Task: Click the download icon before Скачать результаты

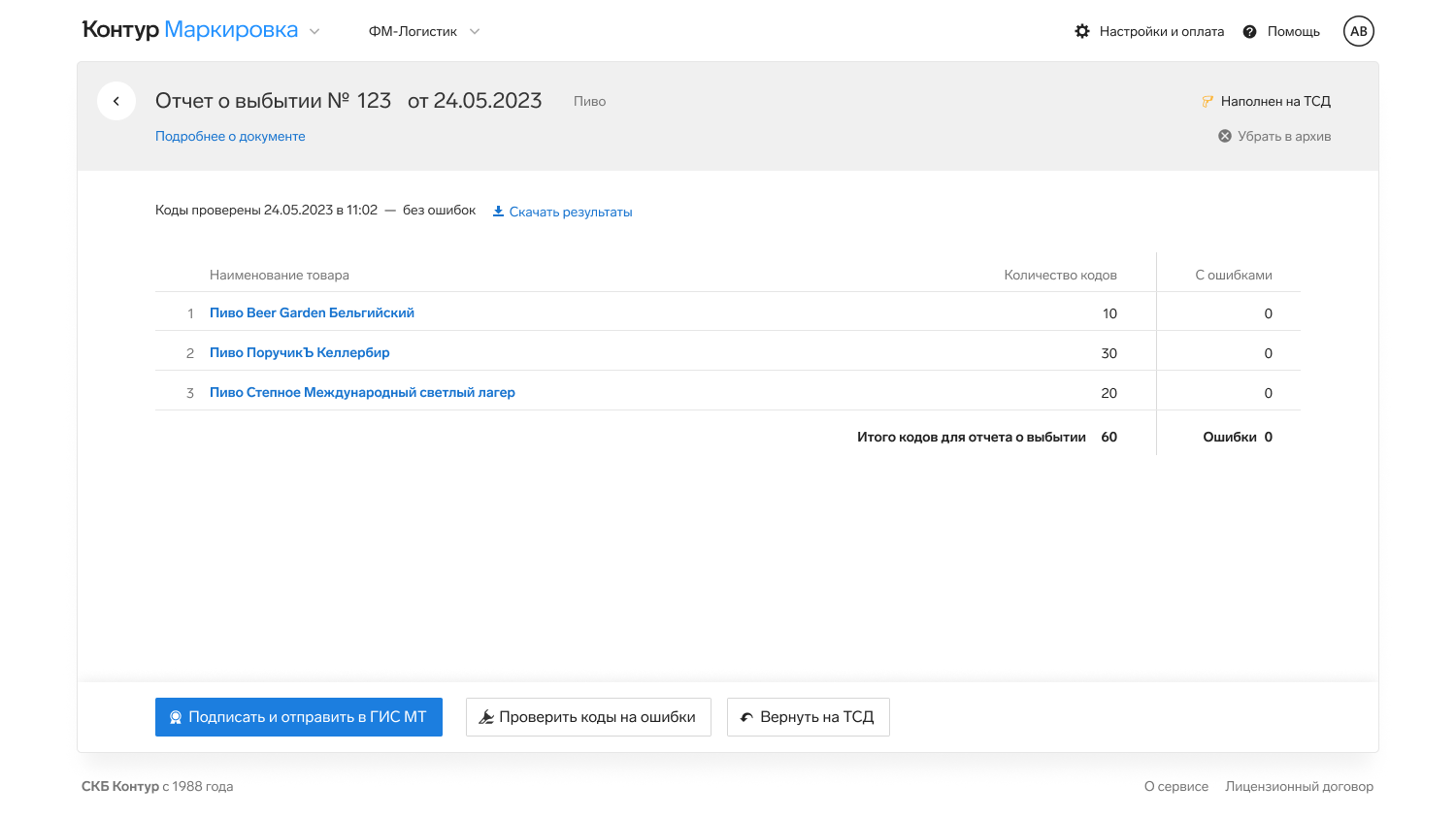Action: [x=498, y=212]
